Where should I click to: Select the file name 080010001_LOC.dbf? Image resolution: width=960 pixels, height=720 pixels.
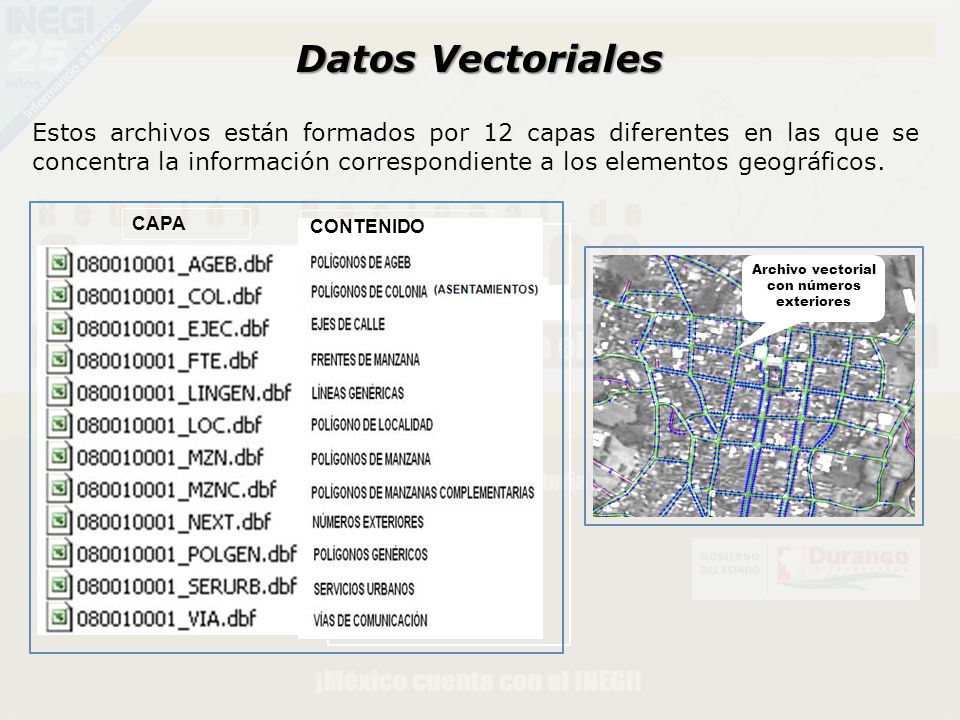[x=169, y=426]
